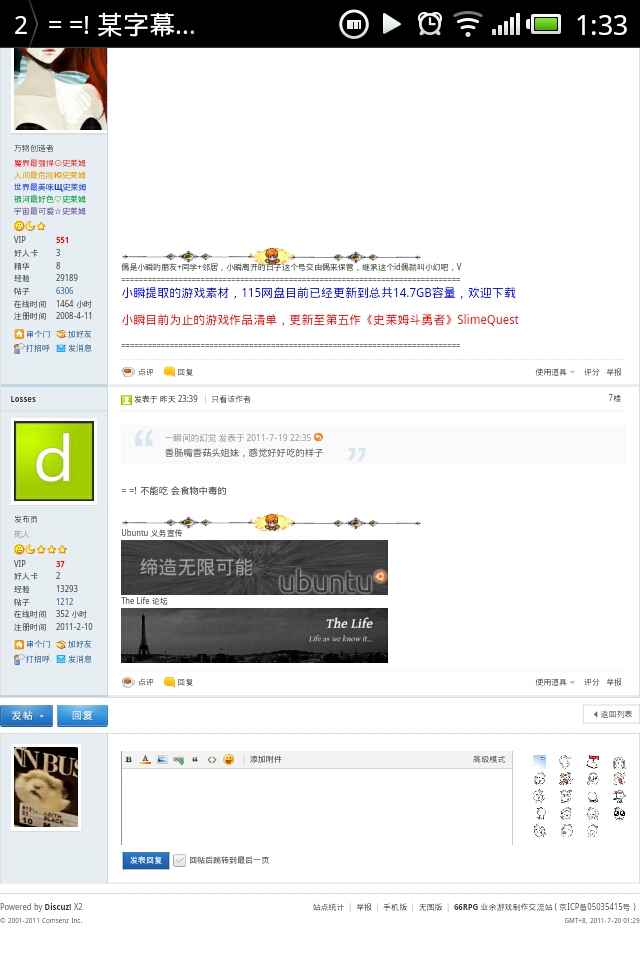Submit with the 发表回复 button
The image size is (640, 960).
click(146, 860)
